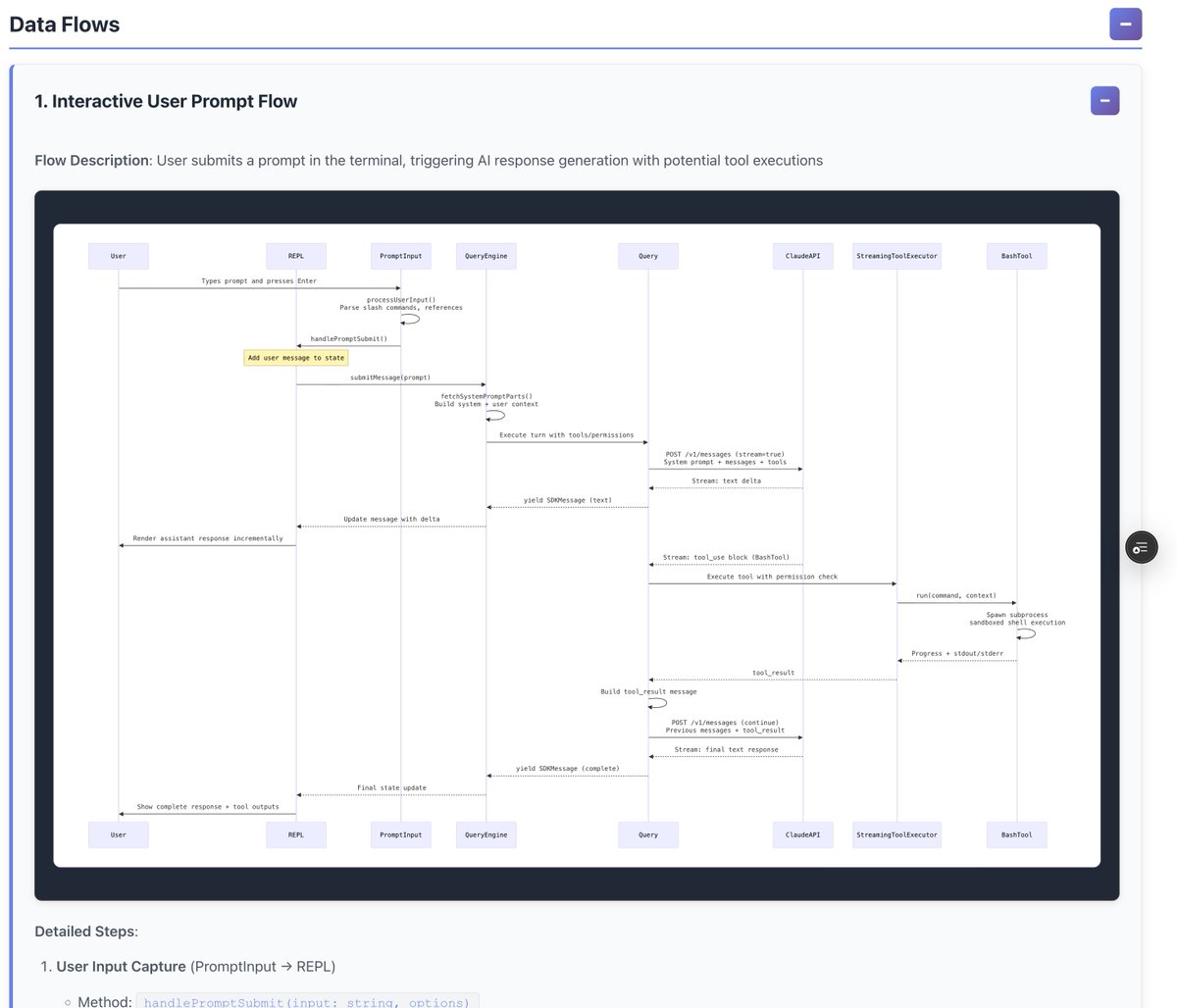Click the '1. Interactive User Prompt Flow' heading
This screenshot has width=1177, height=1008.
tap(166, 101)
